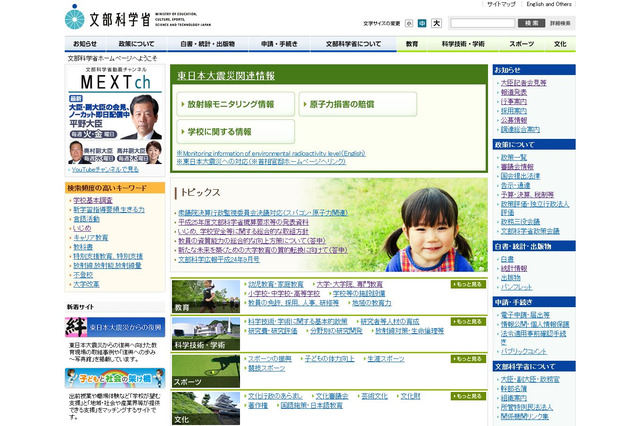Open 著作権 link

coord(258,406)
